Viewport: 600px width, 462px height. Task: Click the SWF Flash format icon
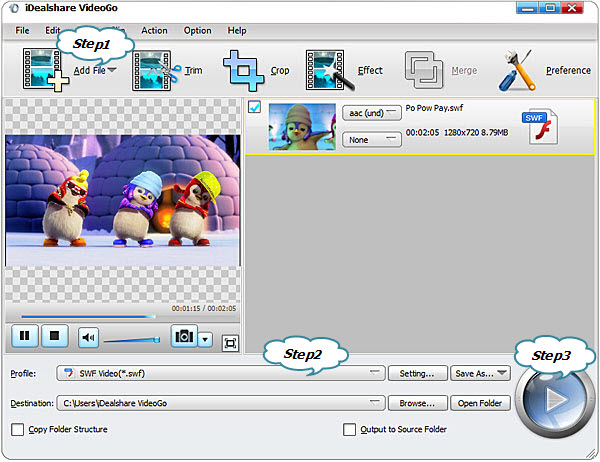point(540,127)
